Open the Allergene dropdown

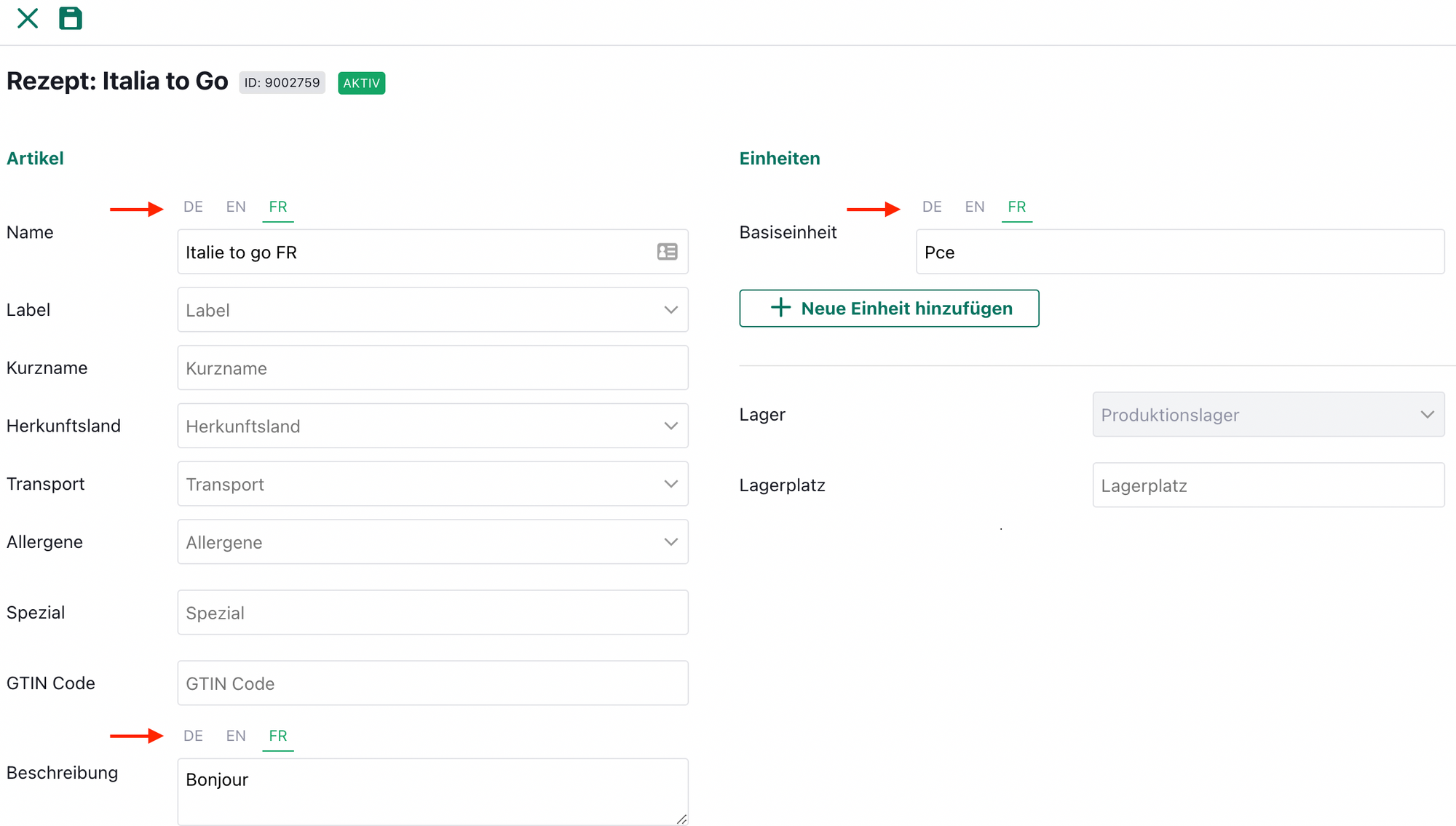pos(432,542)
